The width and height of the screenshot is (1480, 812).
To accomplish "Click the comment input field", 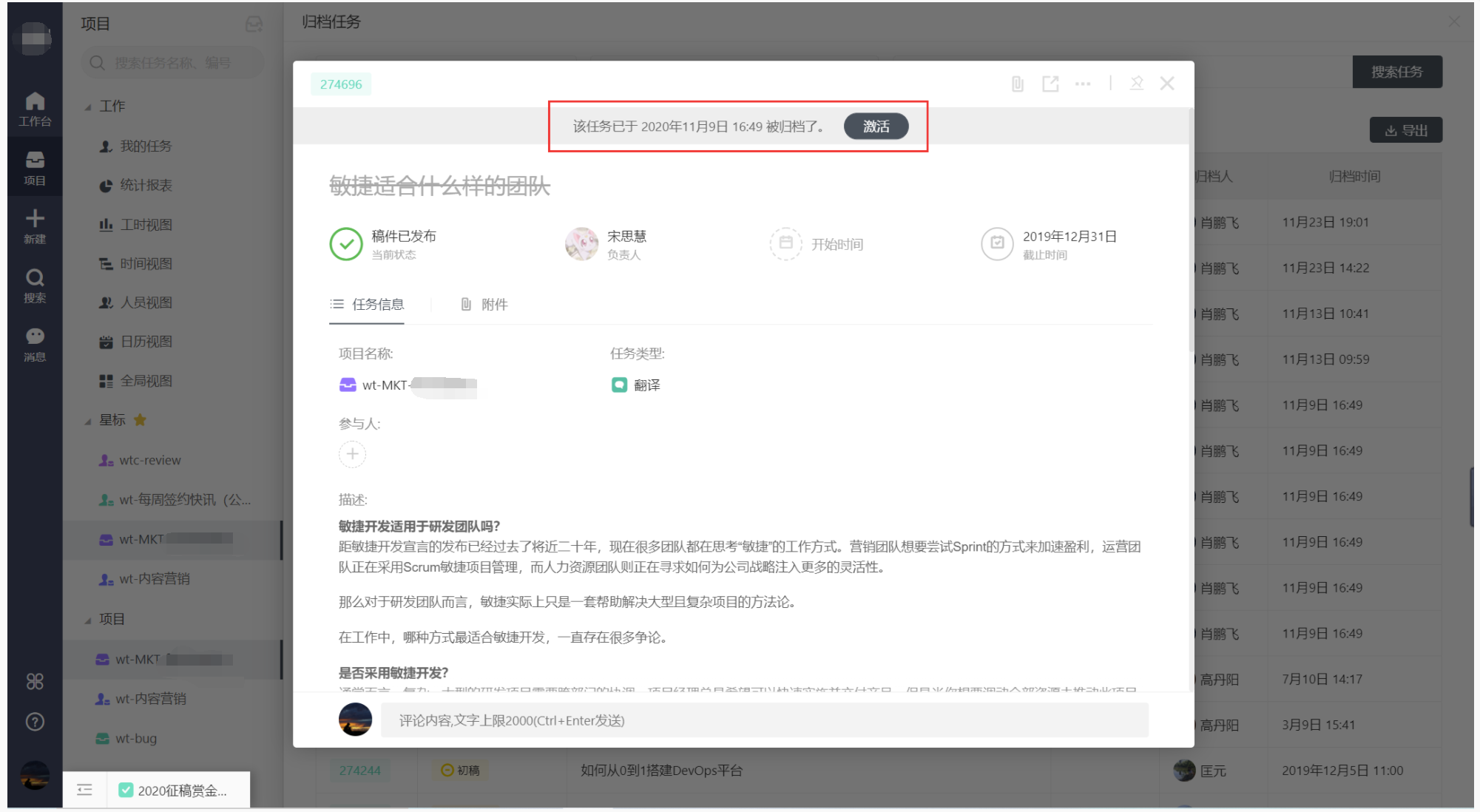I will click(764, 720).
